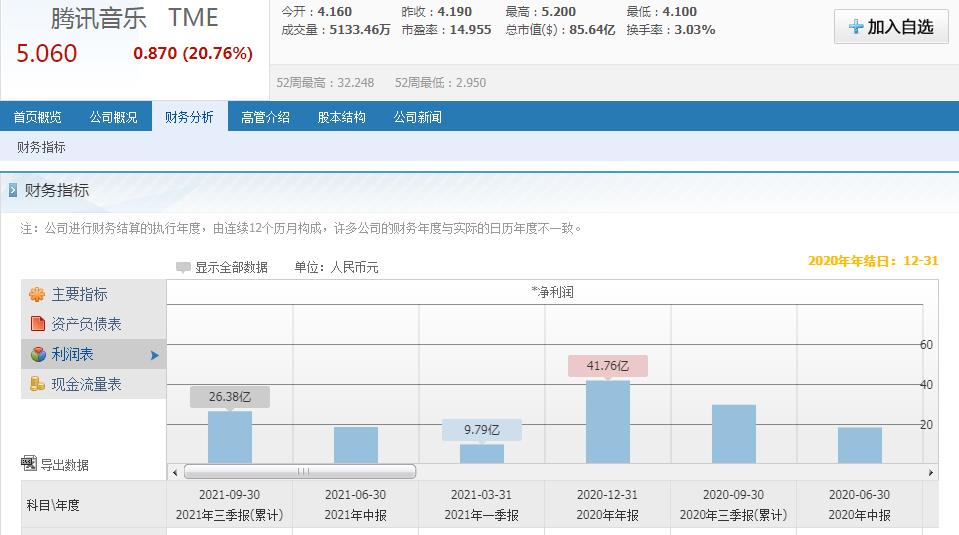
Task: Click the 2021年三季报(累计) column header
Action: pos(230,504)
